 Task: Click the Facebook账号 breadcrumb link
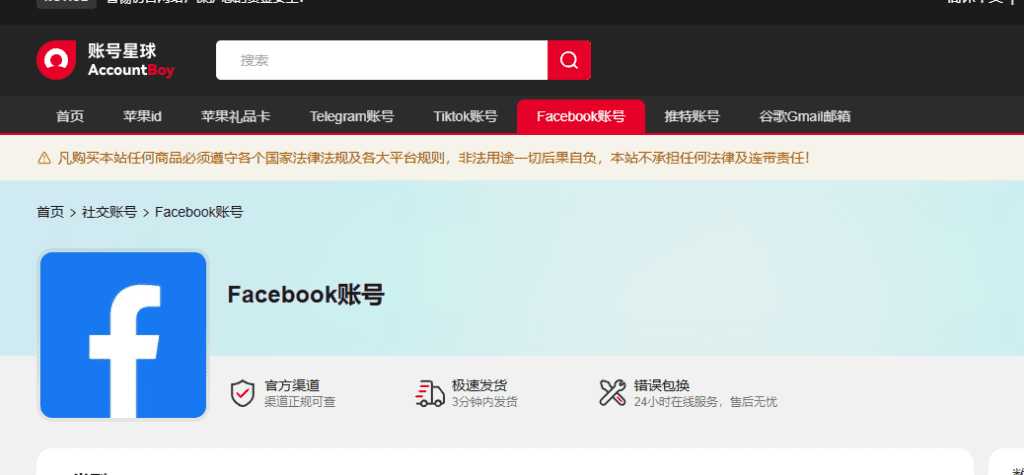click(x=199, y=212)
